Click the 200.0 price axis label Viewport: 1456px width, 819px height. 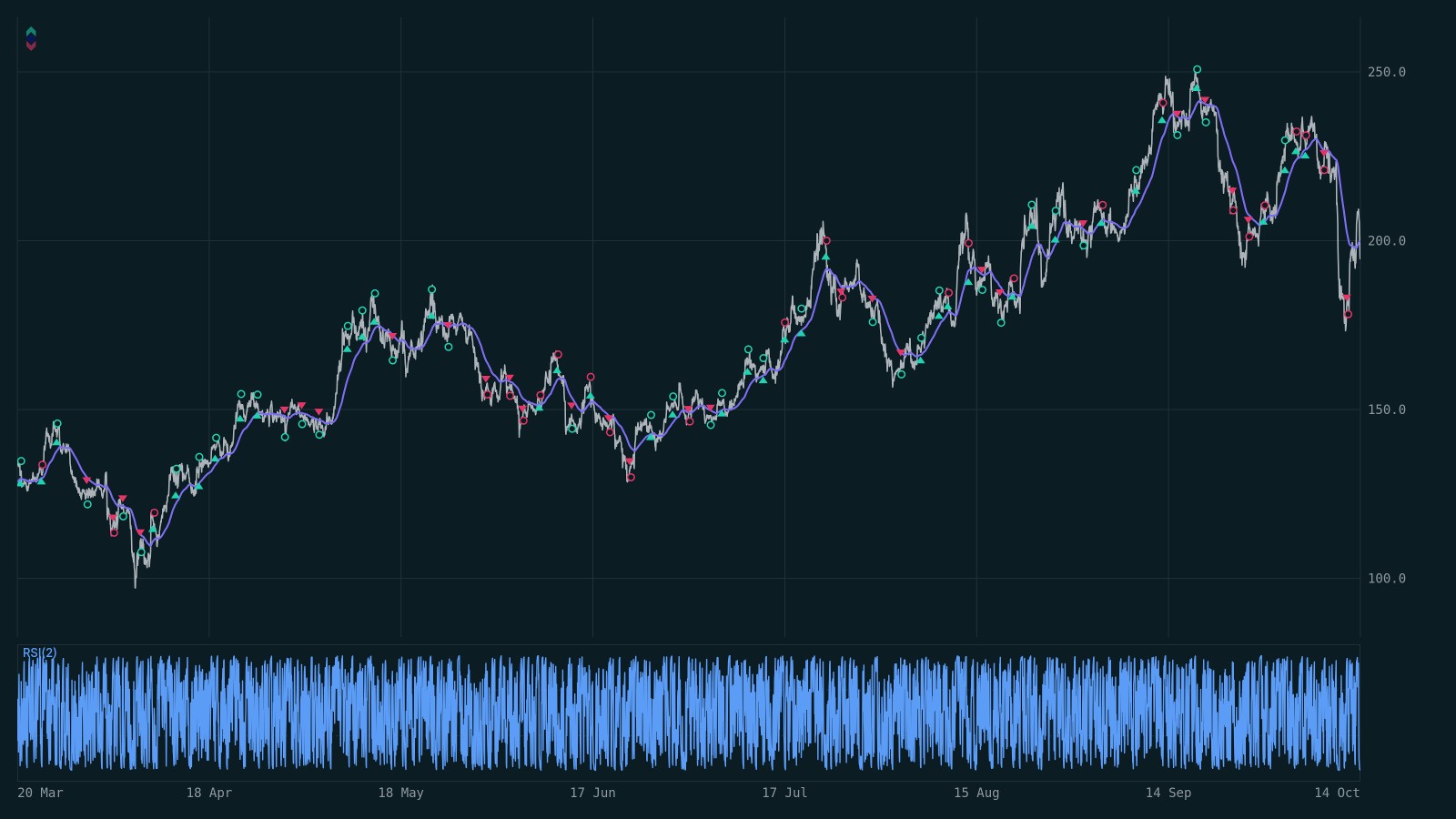[1386, 241]
